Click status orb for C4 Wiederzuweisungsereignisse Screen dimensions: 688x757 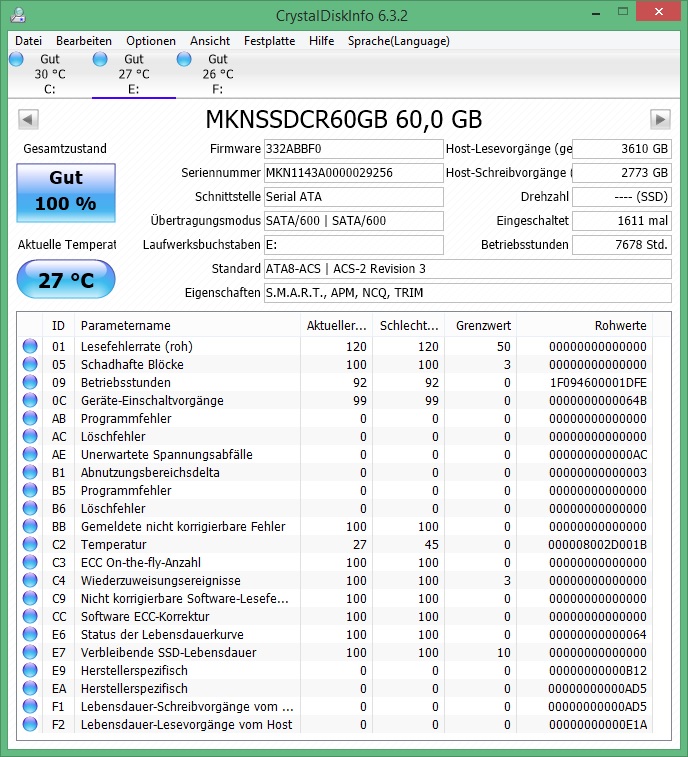(x=30, y=580)
